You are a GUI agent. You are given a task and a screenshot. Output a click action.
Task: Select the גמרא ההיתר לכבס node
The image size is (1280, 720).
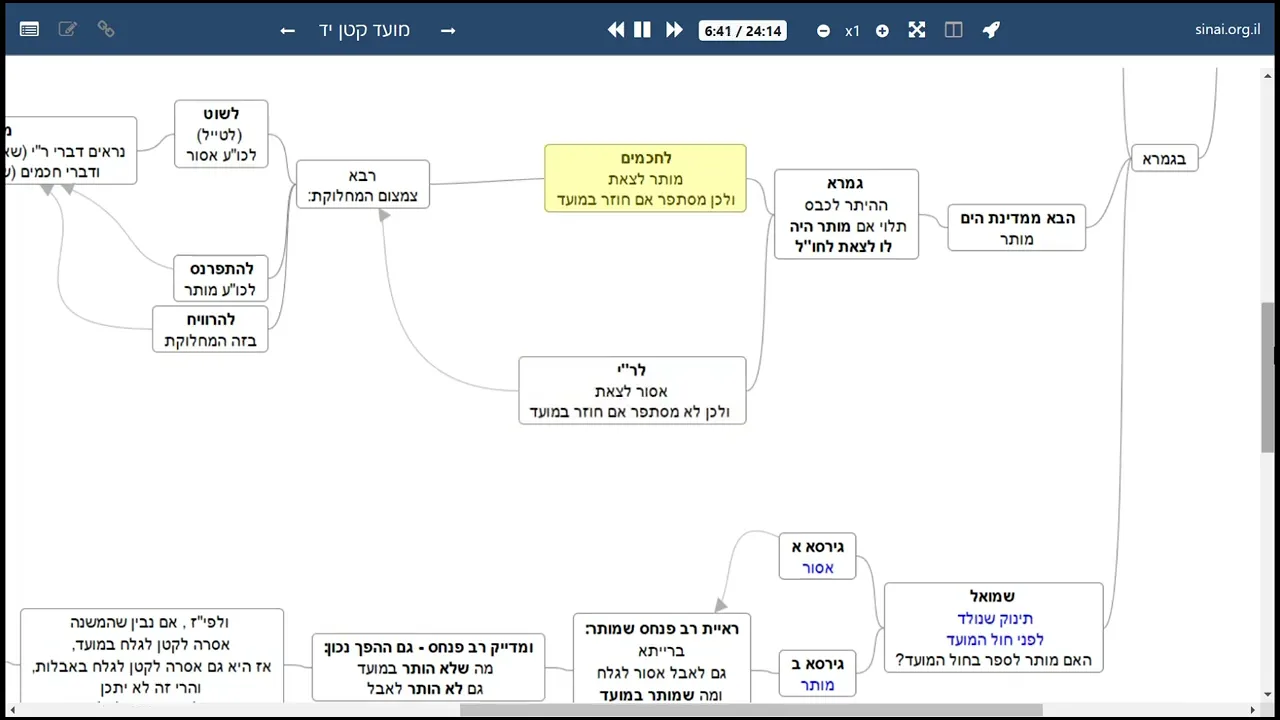pyautogui.click(x=846, y=214)
